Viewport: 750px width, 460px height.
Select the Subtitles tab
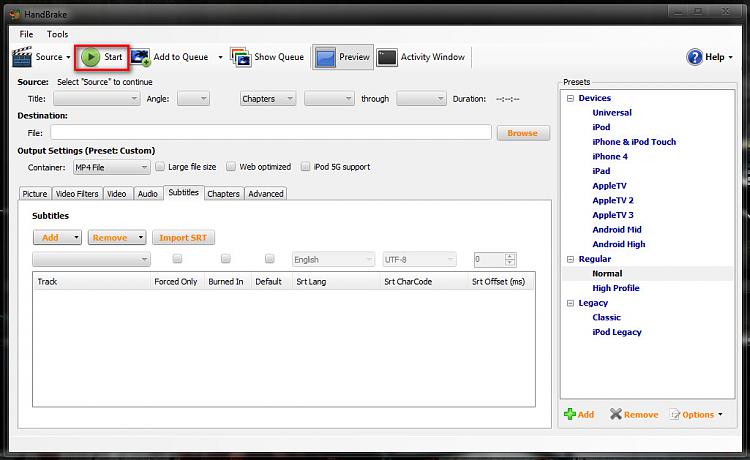click(184, 192)
